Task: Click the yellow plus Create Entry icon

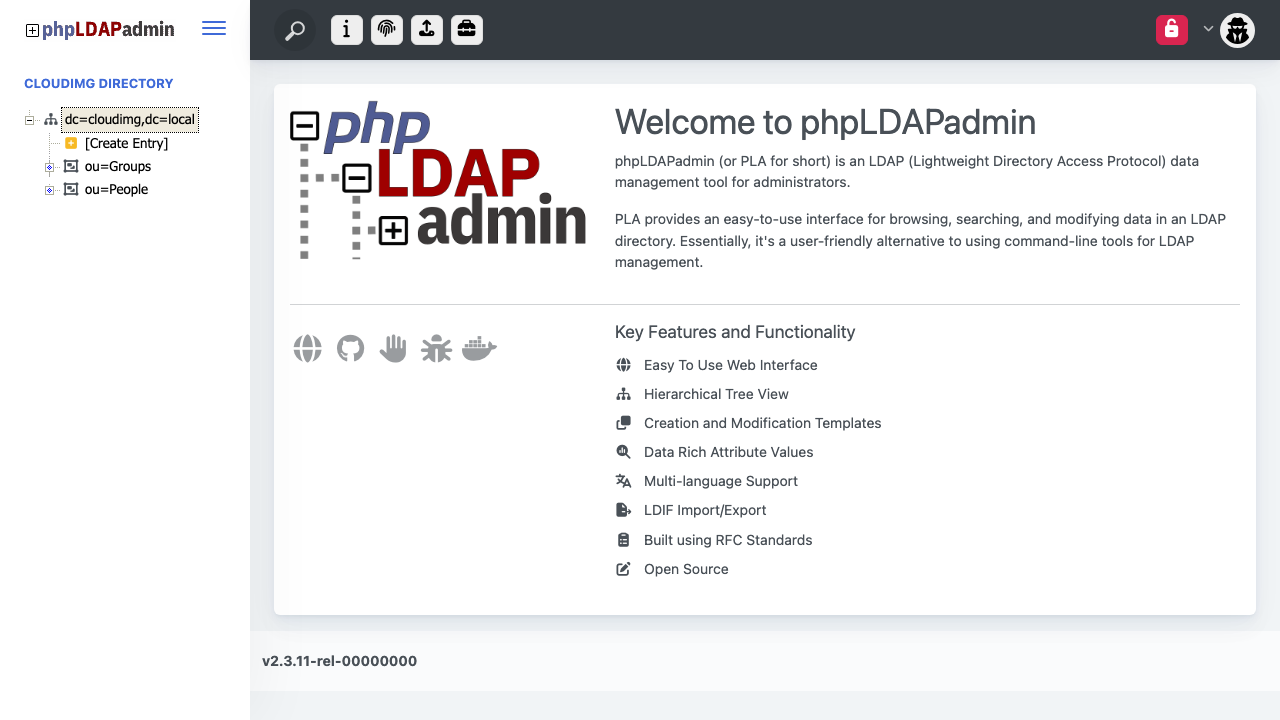Action: pos(71,143)
